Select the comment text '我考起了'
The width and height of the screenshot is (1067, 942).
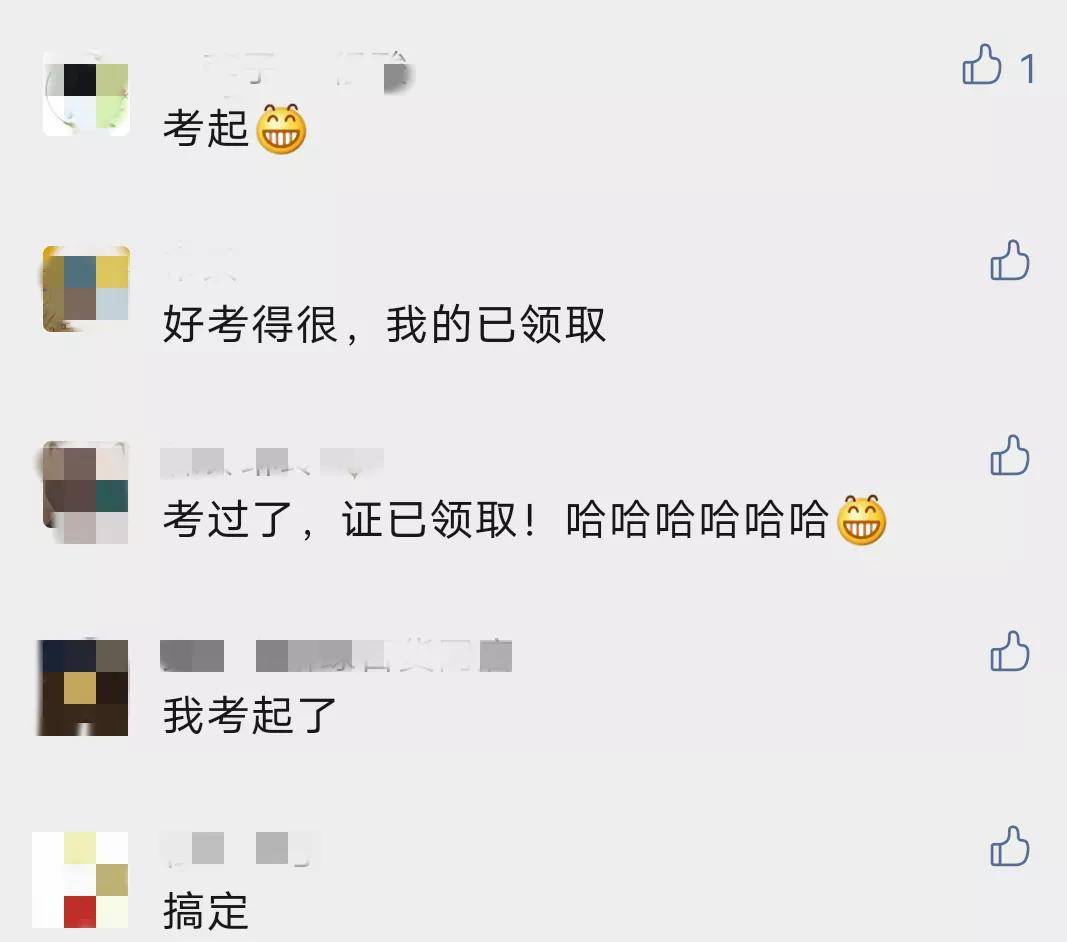[250, 715]
